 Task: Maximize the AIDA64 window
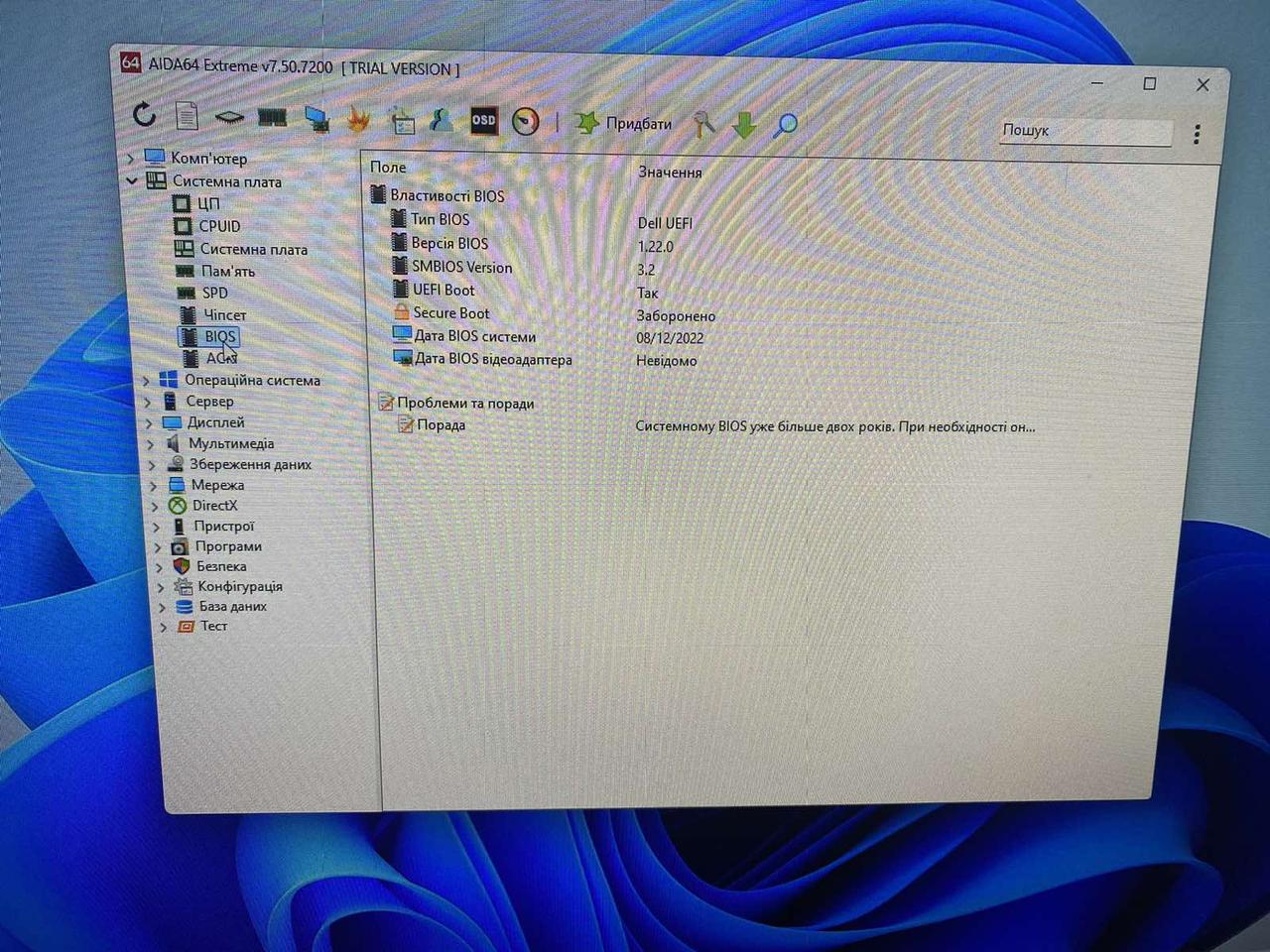(x=1150, y=84)
